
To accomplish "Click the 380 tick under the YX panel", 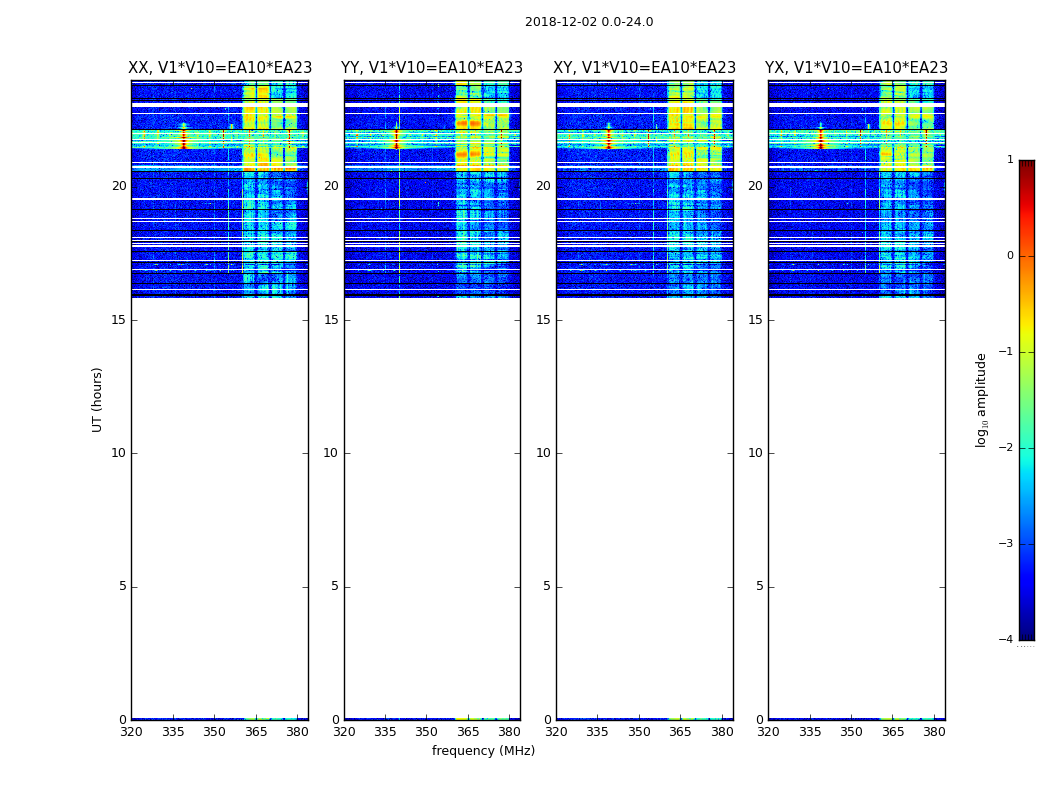I will point(934,732).
